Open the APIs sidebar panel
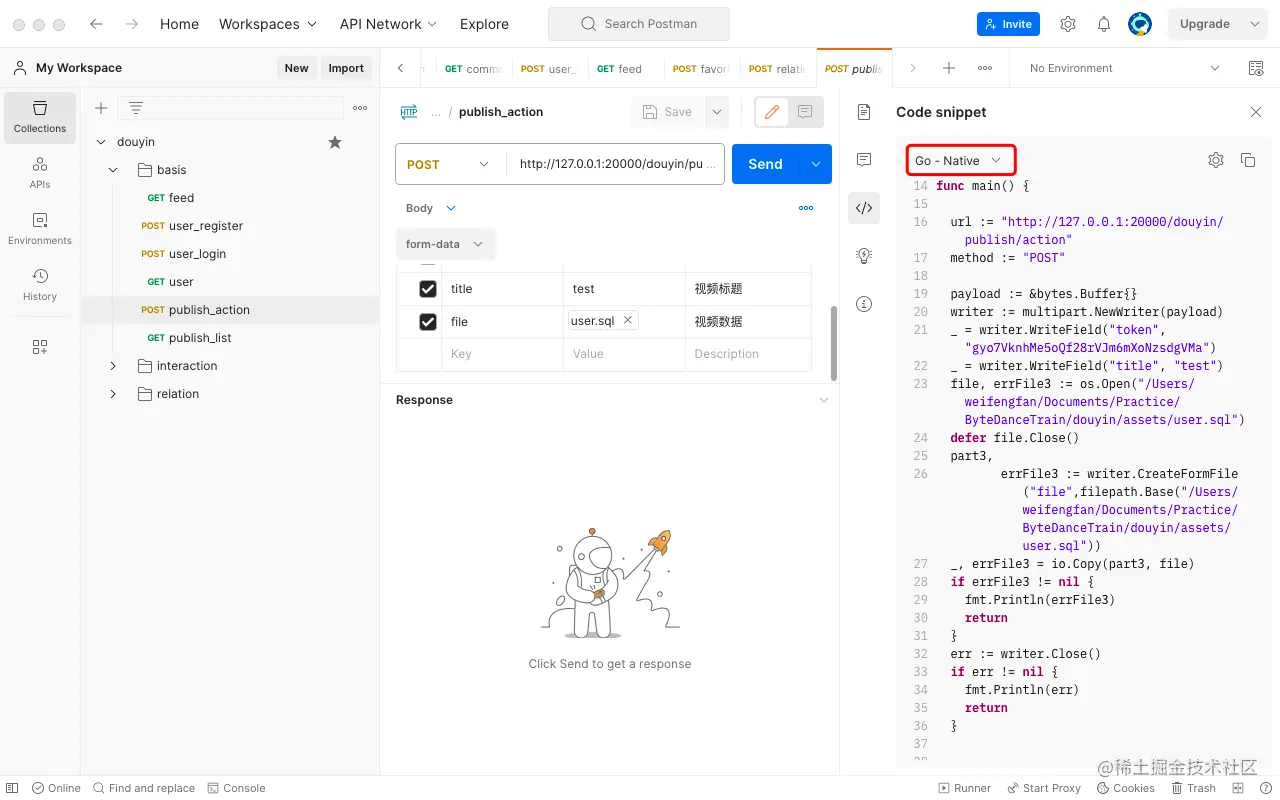Viewport: 1280px width, 800px height. coord(40,173)
